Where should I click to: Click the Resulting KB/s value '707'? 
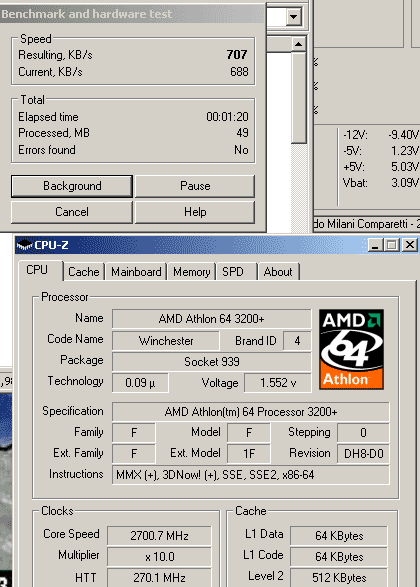tap(237, 55)
